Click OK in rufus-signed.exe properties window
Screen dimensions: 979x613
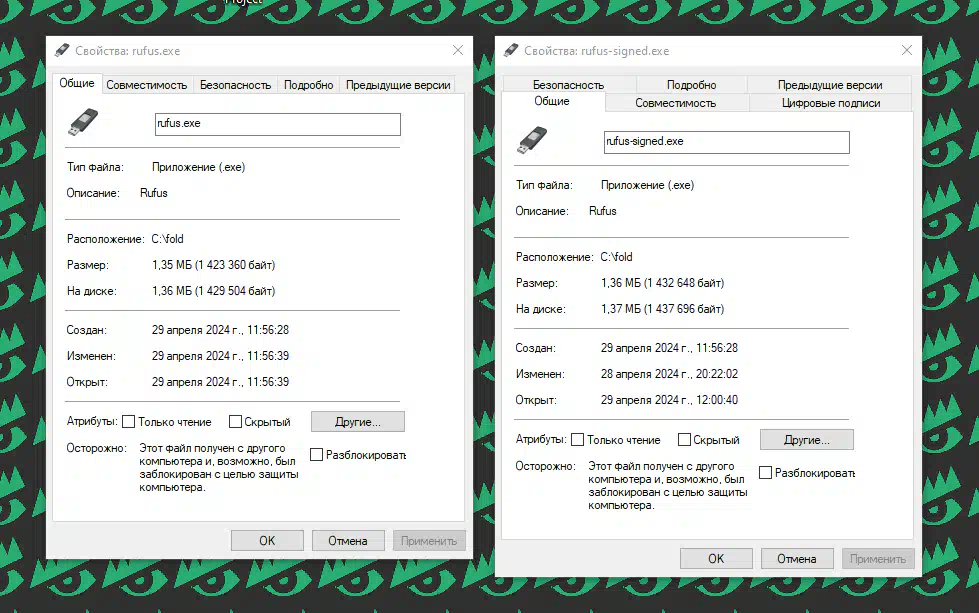tap(716, 559)
